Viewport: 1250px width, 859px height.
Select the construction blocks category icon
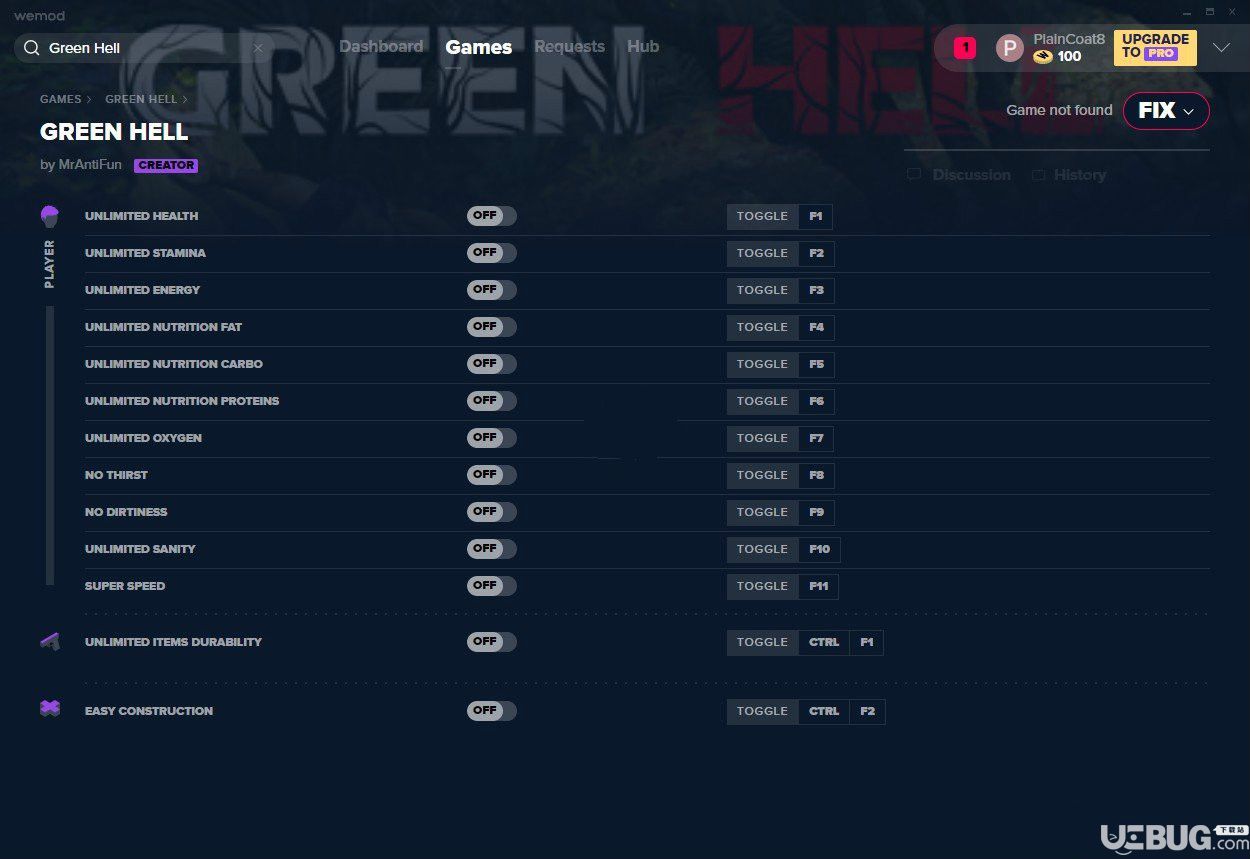point(50,709)
